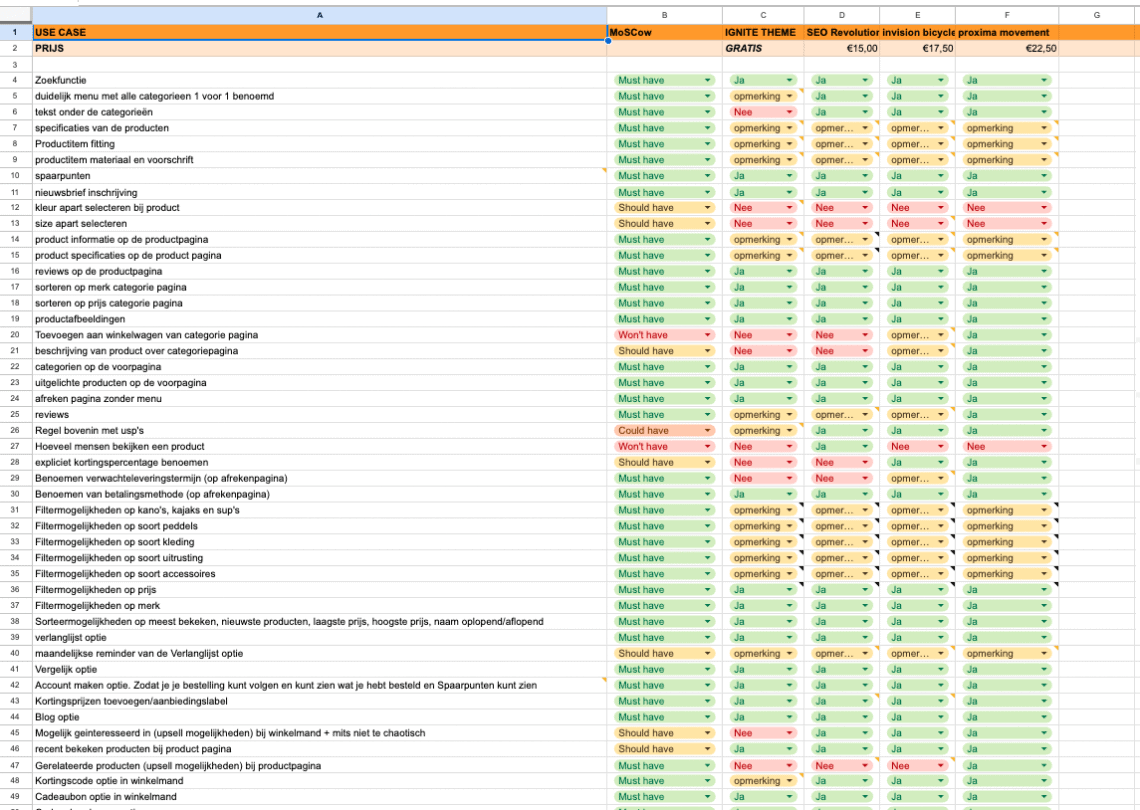Select the Filtermogelijkheden op merk cell

tap(320, 606)
